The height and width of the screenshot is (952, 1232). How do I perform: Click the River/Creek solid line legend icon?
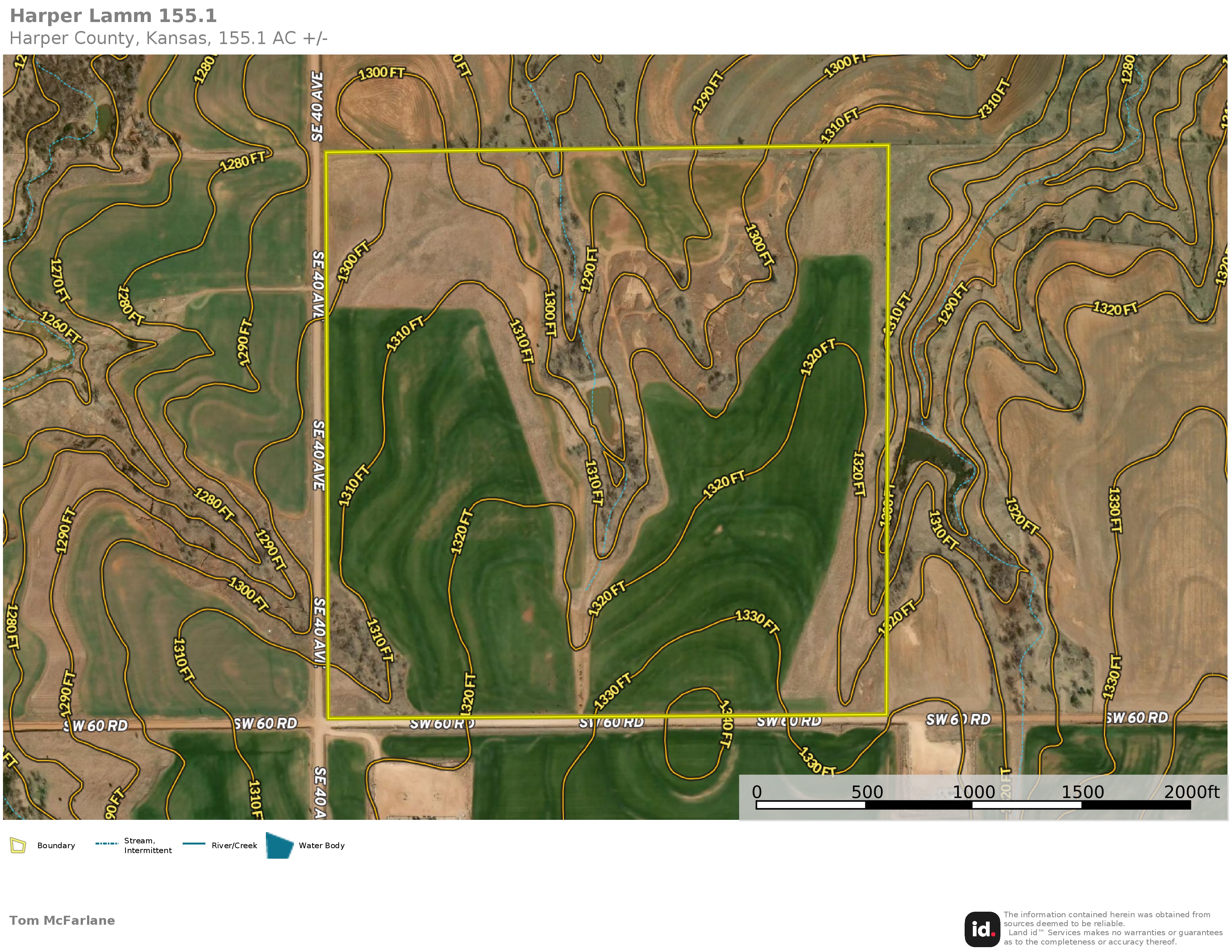click(194, 844)
